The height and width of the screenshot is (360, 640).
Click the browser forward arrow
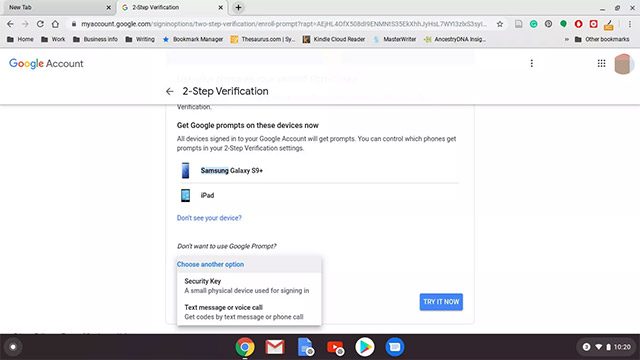pos(25,24)
